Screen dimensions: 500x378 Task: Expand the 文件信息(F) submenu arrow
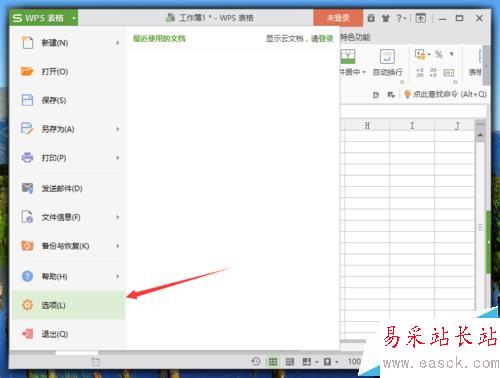[x=118, y=217]
